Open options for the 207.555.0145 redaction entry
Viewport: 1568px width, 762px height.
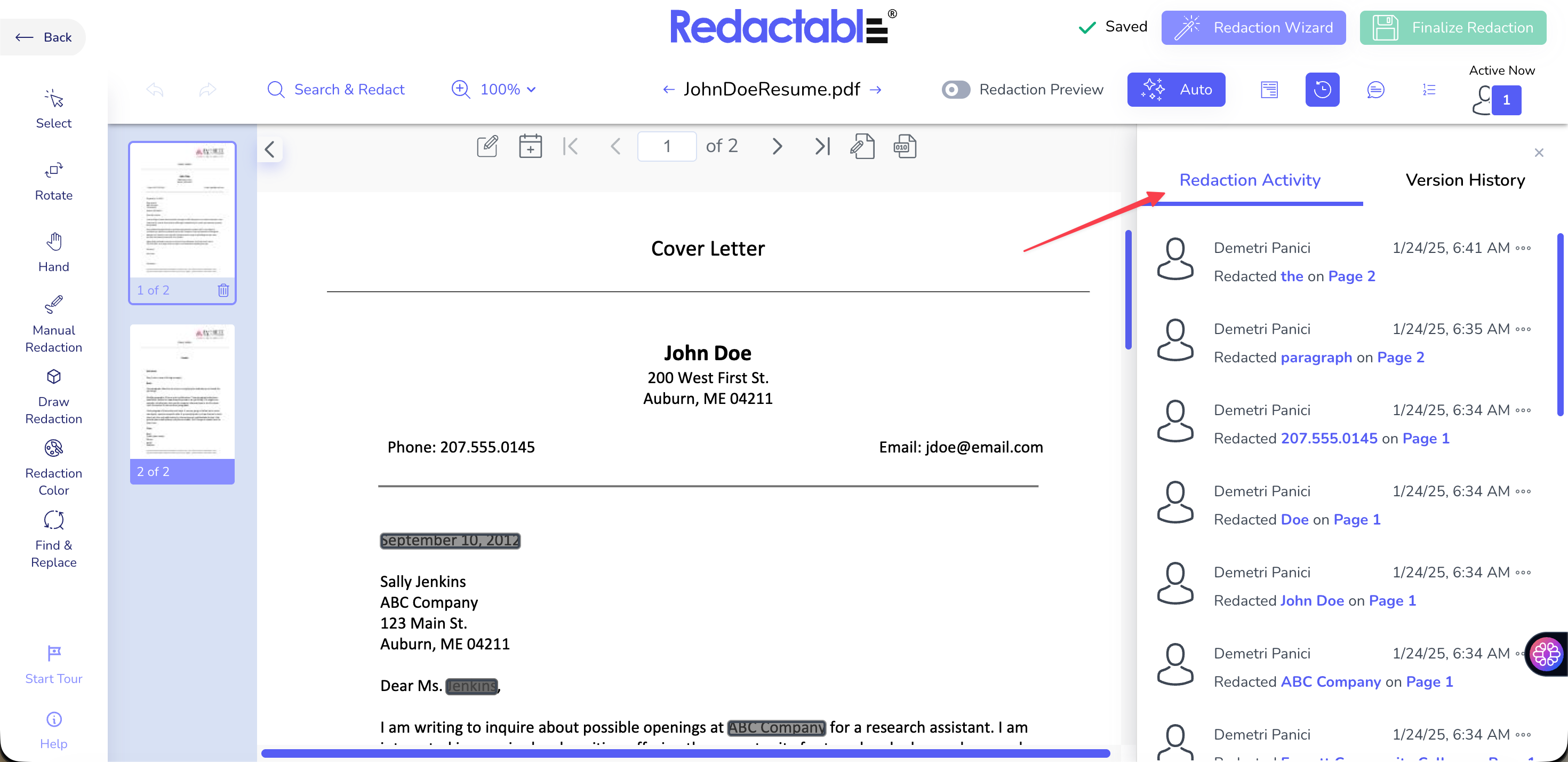(1523, 410)
